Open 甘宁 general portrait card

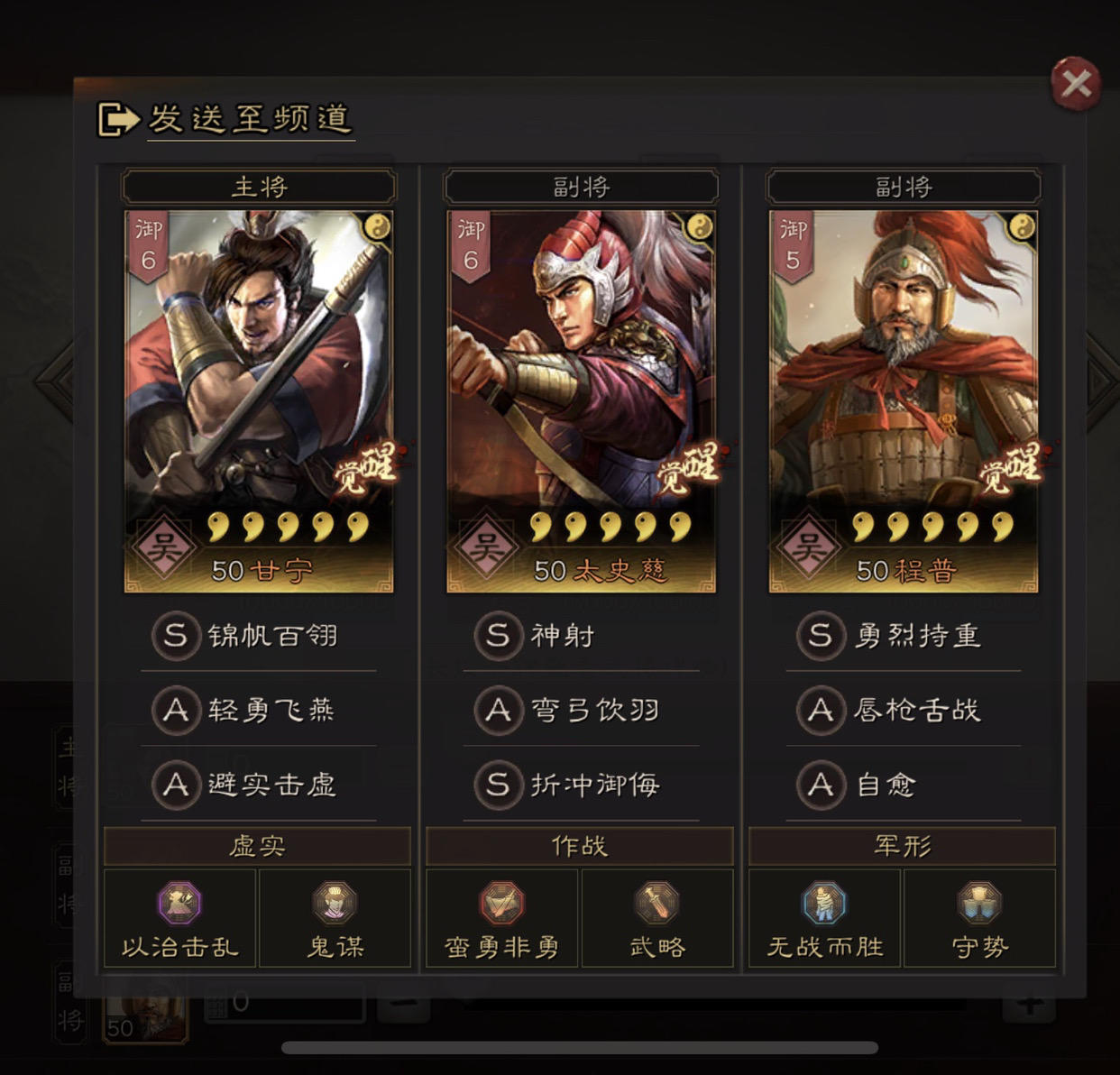click(x=259, y=402)
